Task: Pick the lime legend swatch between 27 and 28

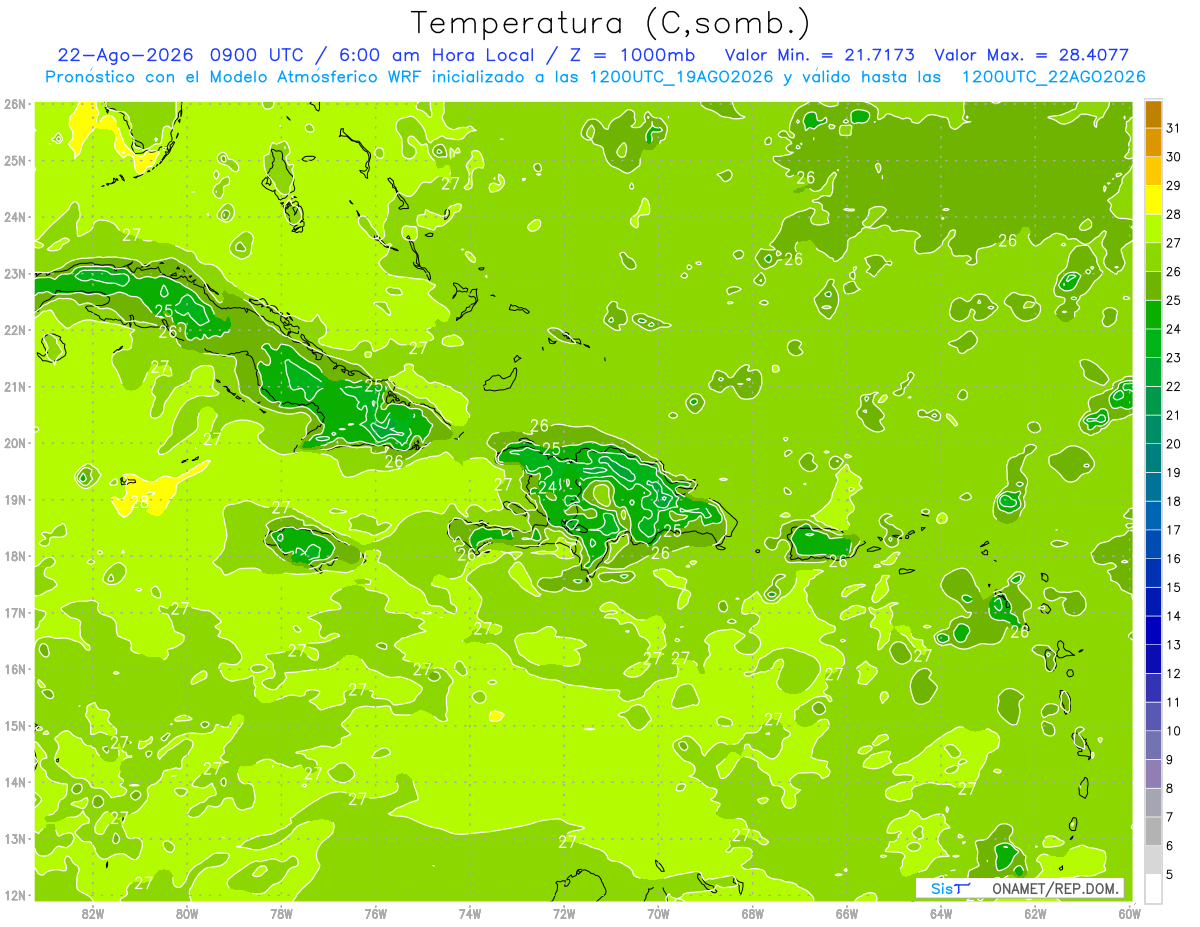Action: [1153, 229]
